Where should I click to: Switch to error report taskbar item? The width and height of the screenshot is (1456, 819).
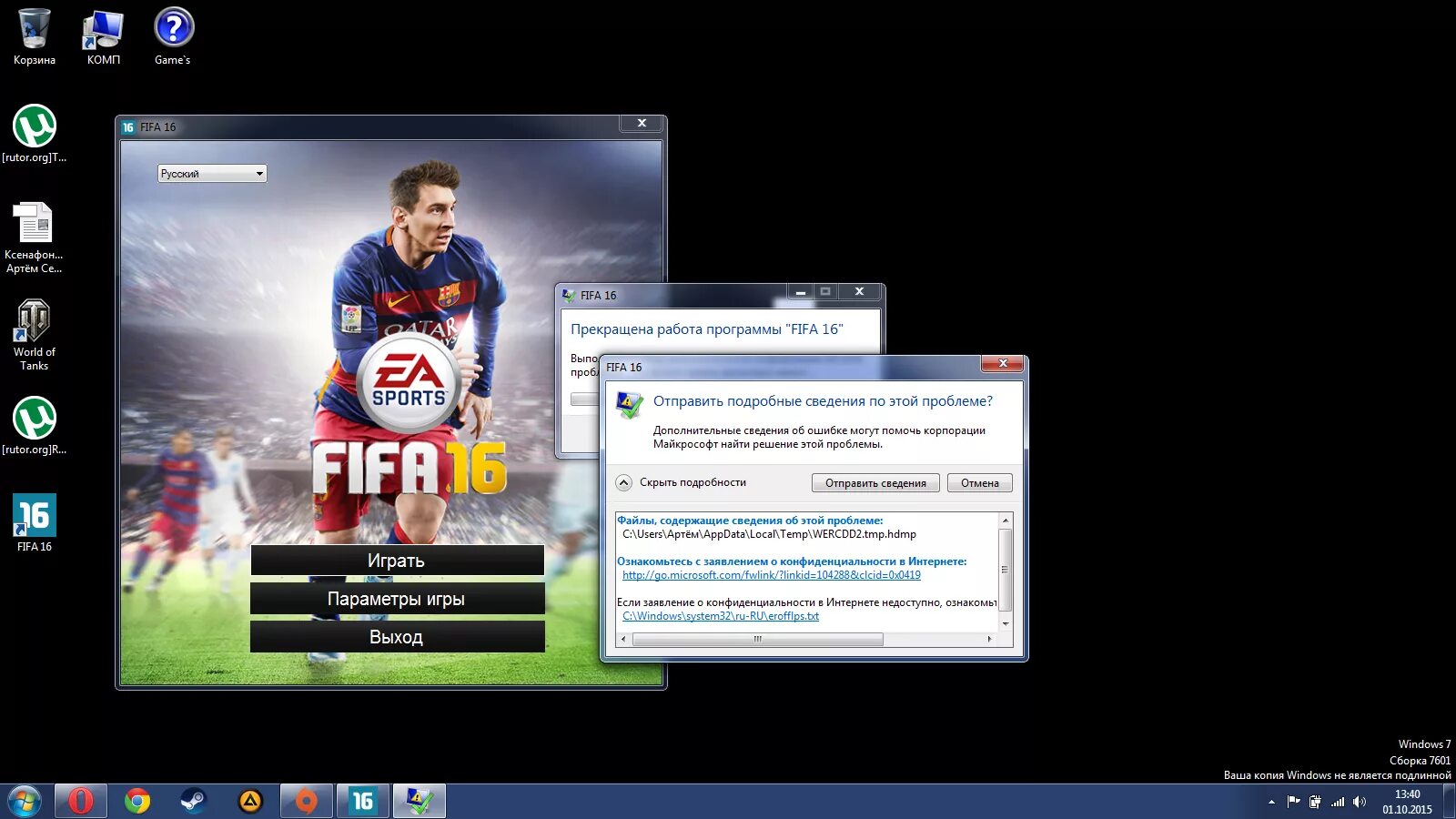[x=420, y=802]
